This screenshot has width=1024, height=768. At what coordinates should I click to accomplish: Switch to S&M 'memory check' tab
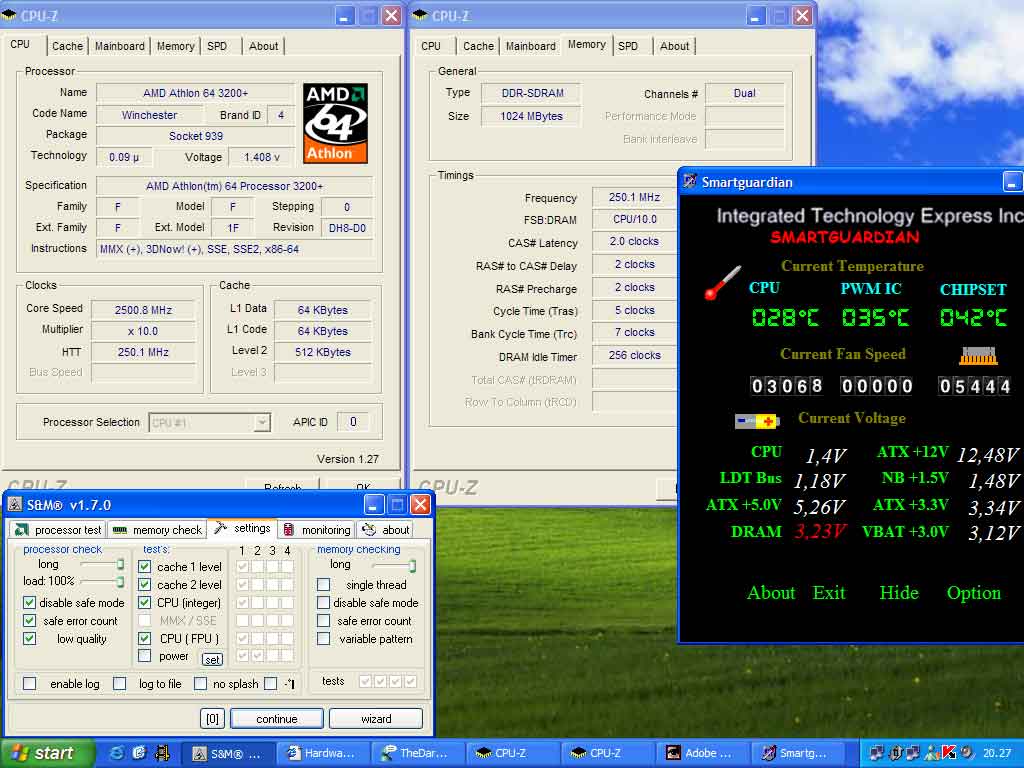[157, 530]
